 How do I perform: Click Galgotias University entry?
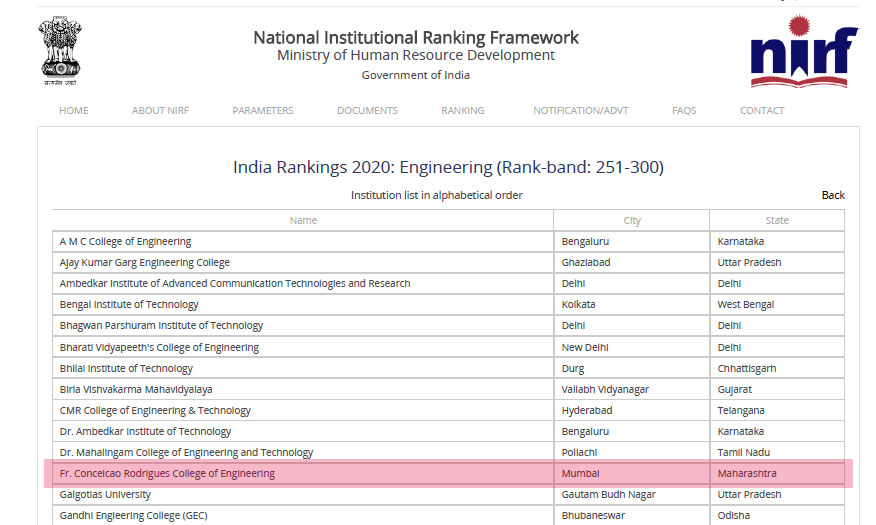(105, 495)
